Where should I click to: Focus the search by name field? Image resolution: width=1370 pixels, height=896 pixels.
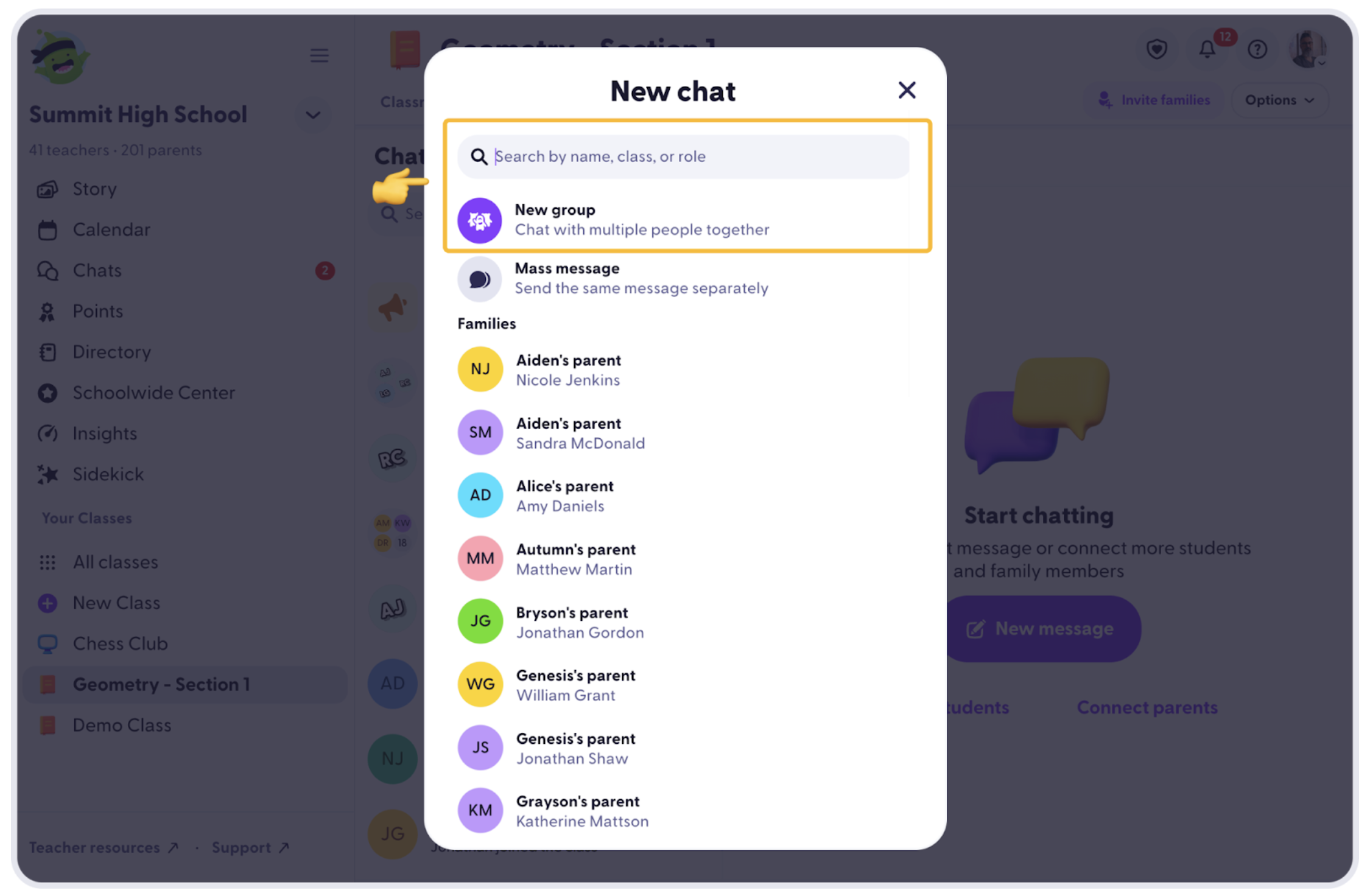[x=683, y=156]
